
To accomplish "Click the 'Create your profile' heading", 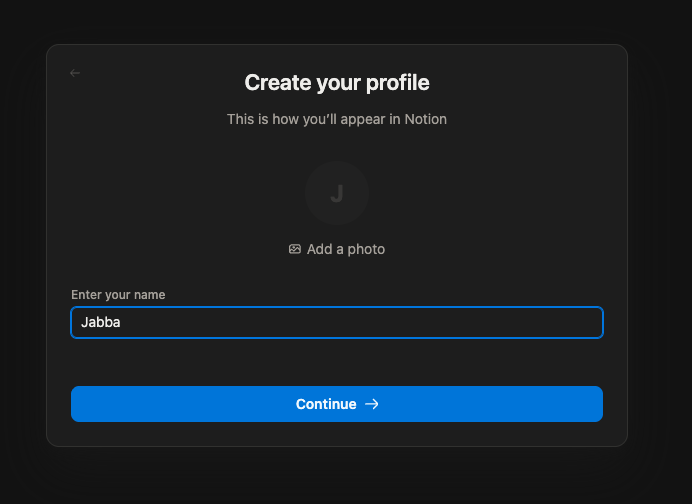I will tap(337, 83).
